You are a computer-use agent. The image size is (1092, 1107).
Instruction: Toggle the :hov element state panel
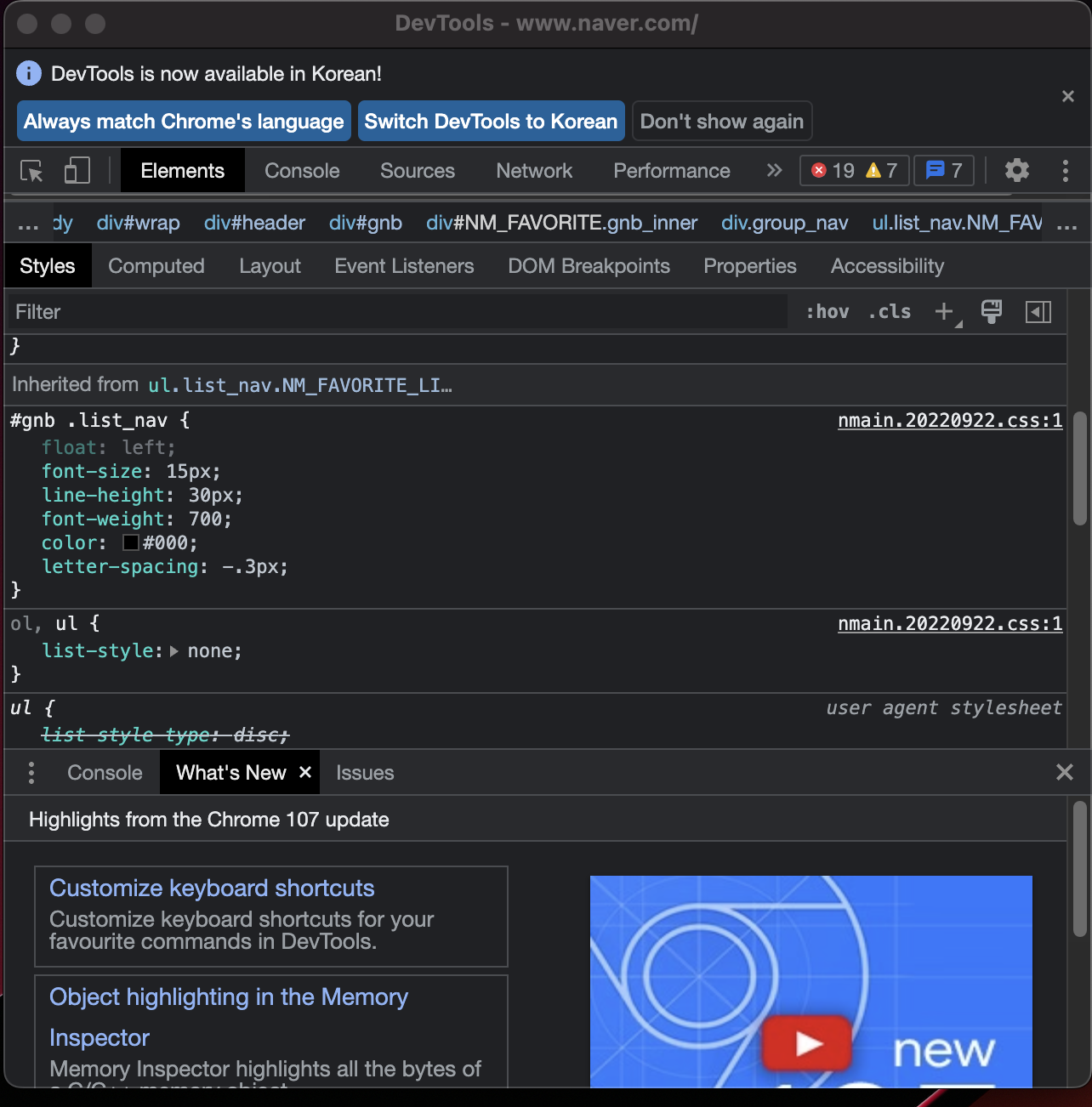(828, 312)
